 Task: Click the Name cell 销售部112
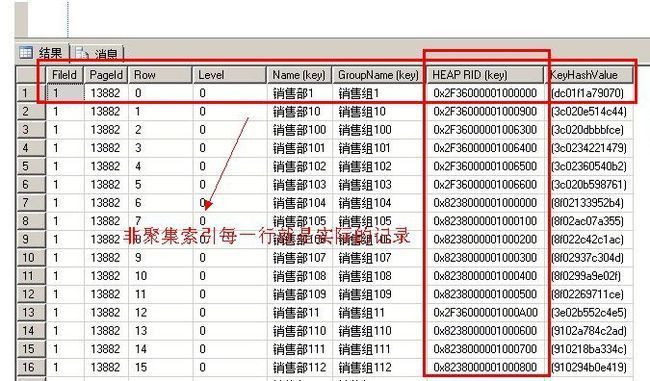coord(299,367)
